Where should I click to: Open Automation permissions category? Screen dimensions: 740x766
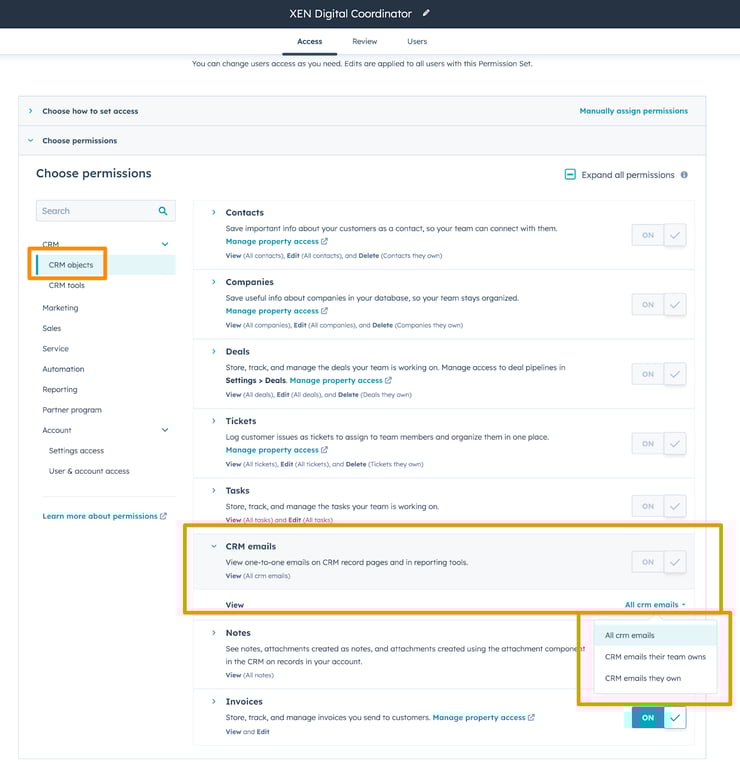(63, 369)
